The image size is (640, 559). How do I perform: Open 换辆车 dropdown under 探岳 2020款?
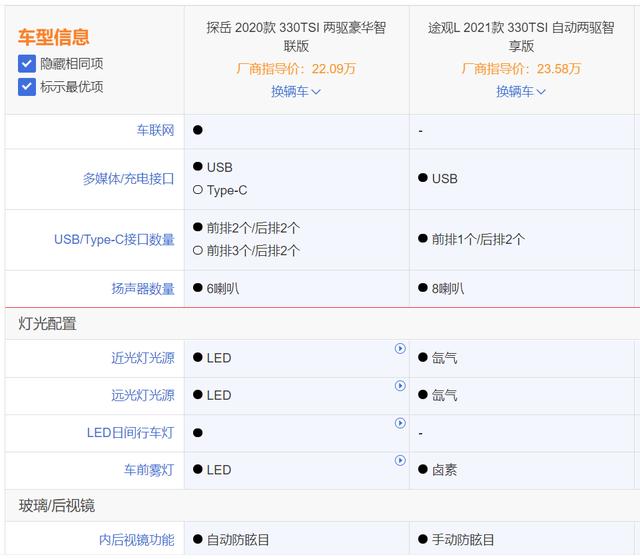coord(296,91)
